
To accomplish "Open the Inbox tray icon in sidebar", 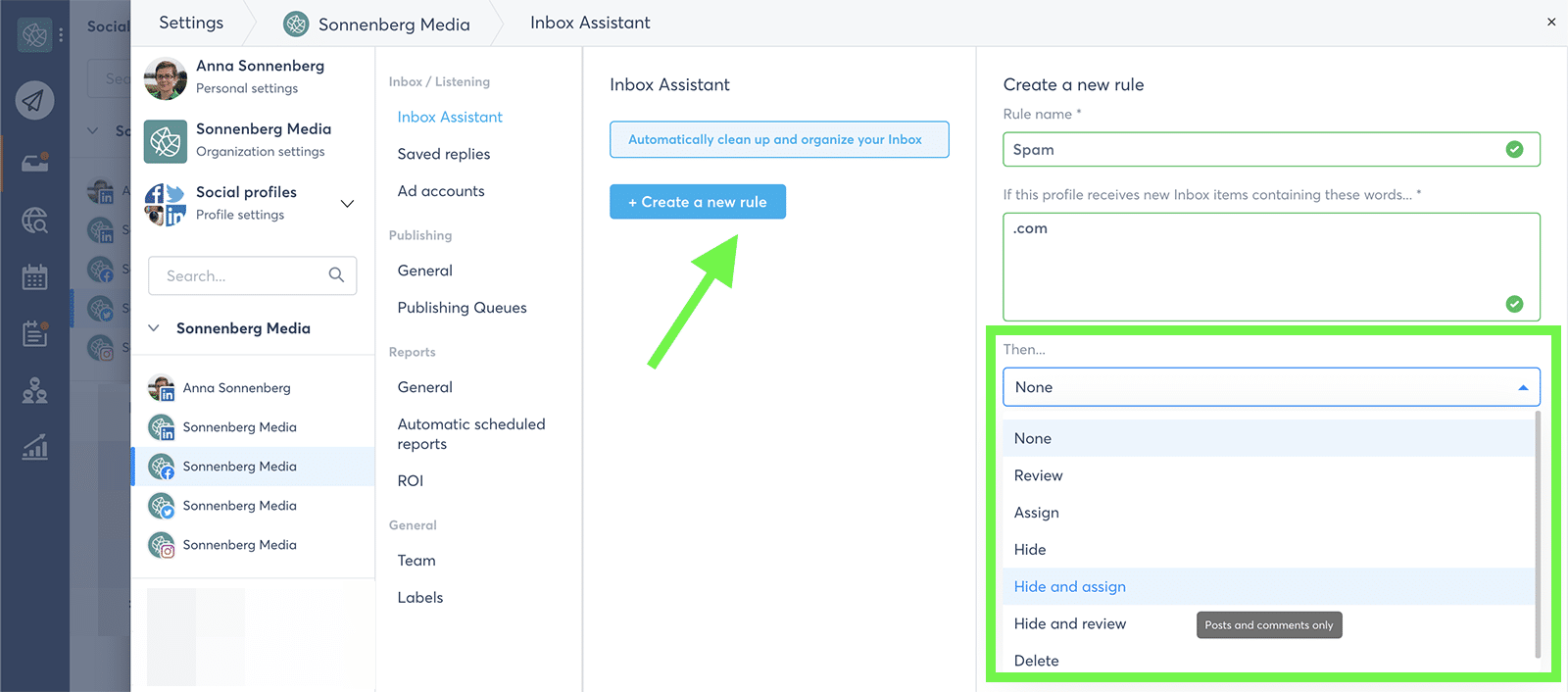I will 35,163.
